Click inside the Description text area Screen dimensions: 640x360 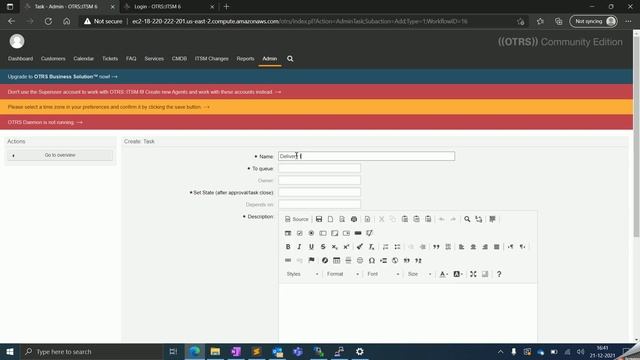408,312
